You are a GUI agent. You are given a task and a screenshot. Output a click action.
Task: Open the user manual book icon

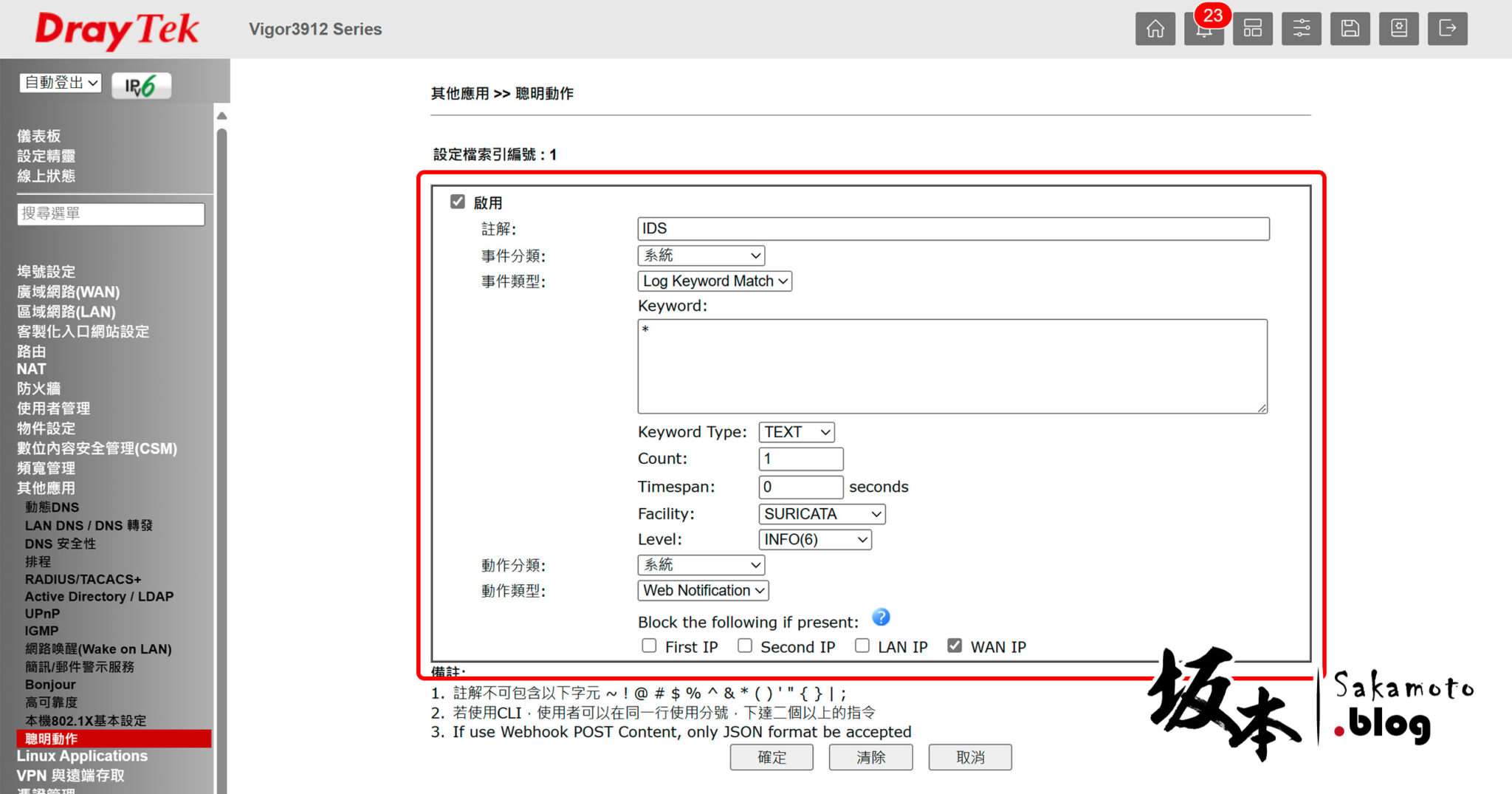(x=1399, y=29)
